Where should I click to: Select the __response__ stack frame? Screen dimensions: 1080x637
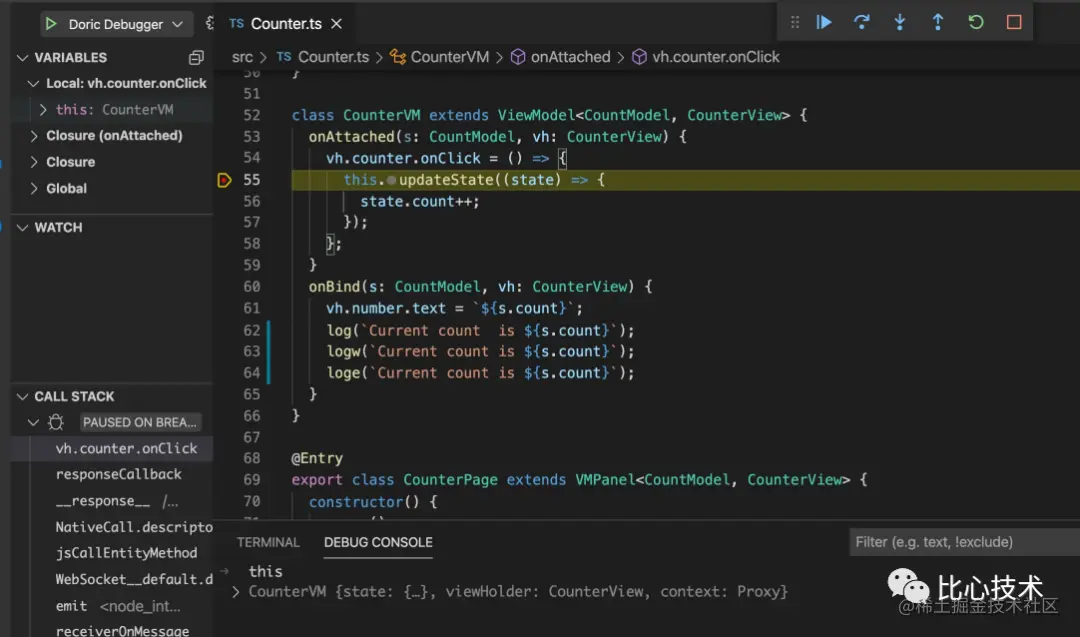tap(103, 501)
